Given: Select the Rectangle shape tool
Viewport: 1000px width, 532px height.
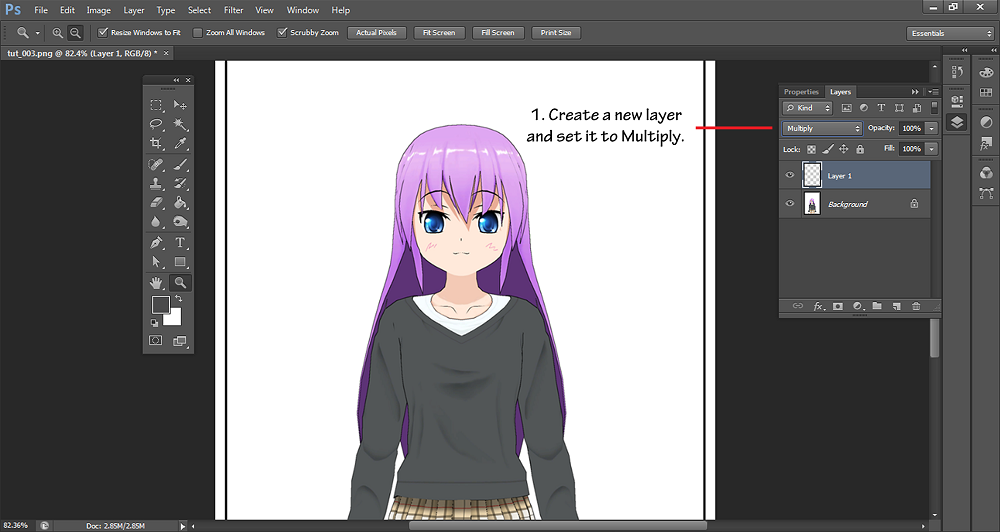Looking at the screenshot, I should coord(180,262).
